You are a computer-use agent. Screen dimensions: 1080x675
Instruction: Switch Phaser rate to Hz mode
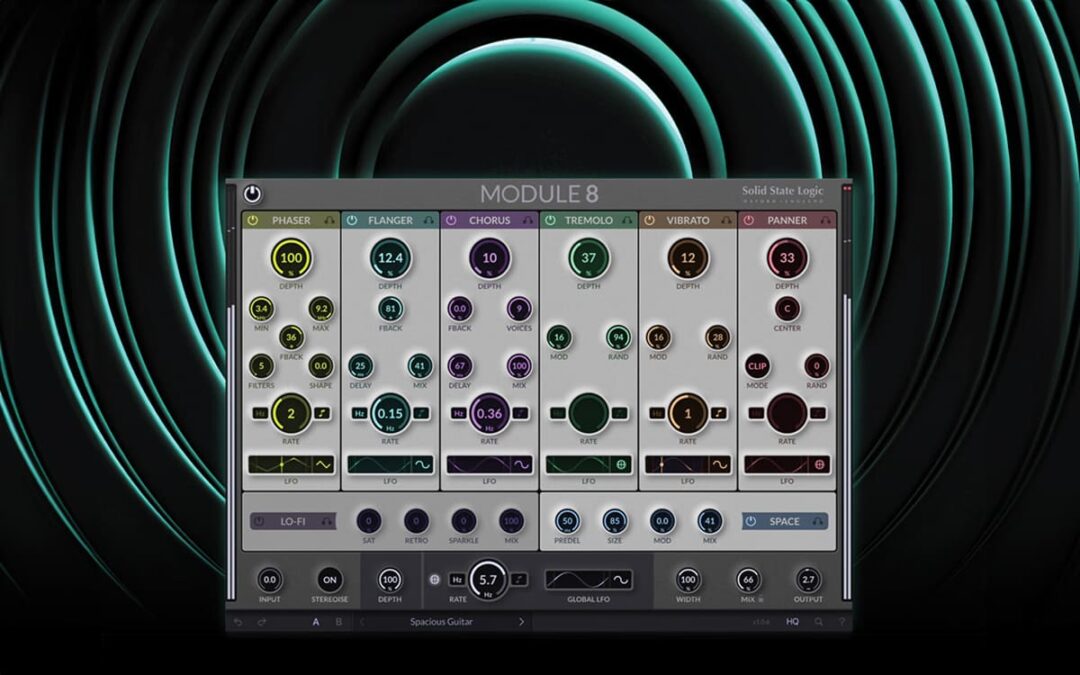pyautogui.click(x=260, y=413)
